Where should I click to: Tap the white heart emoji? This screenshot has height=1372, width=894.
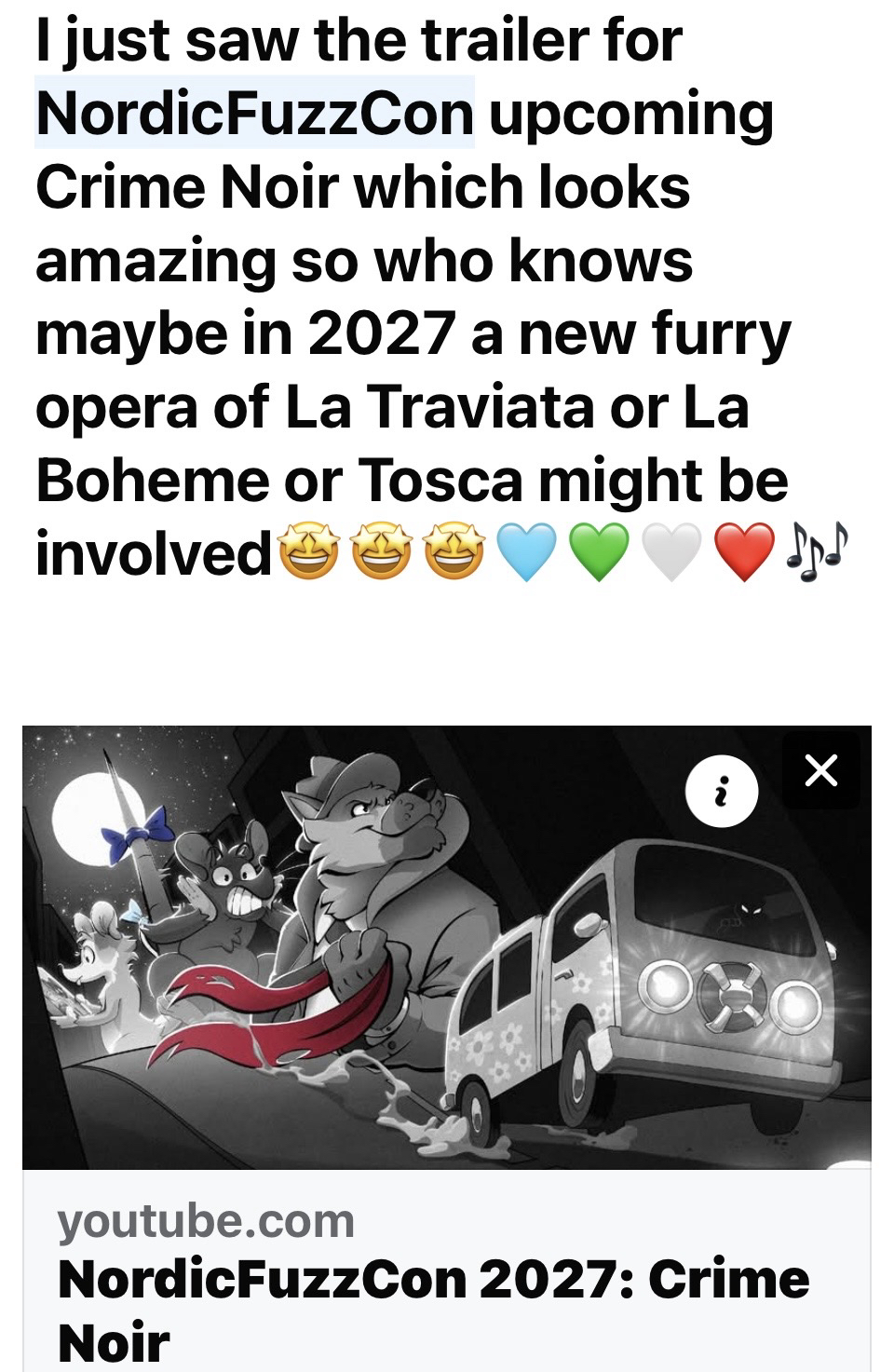672,553
